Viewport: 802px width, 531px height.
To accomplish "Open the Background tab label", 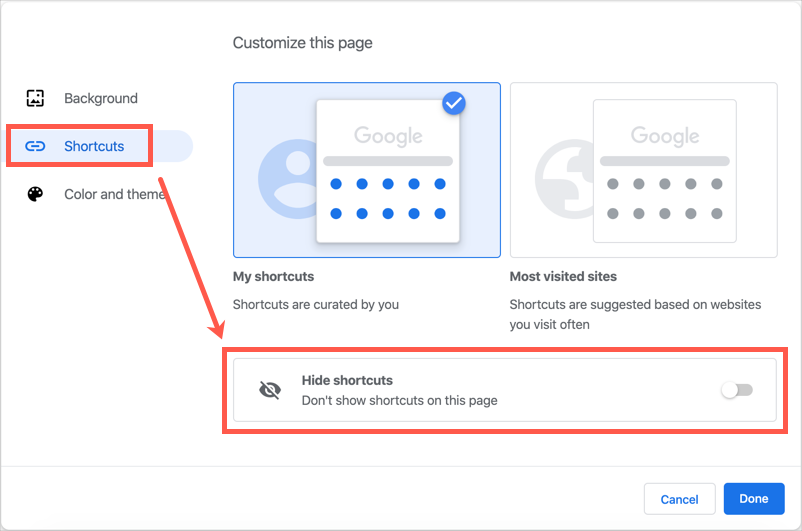I will coord(101,98).
